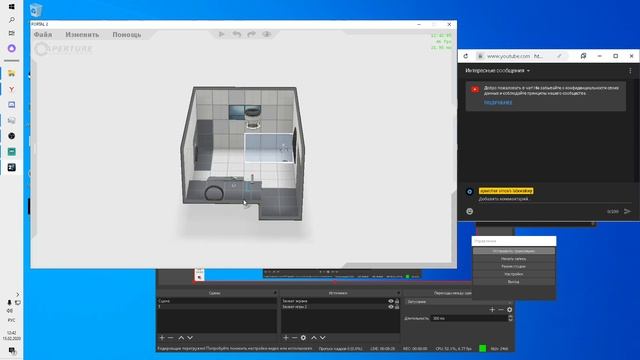Toggle lock for Захват игры 2 source
This screenshot has height=360, width=640.
pyautogui.click(x=397, y=307)
